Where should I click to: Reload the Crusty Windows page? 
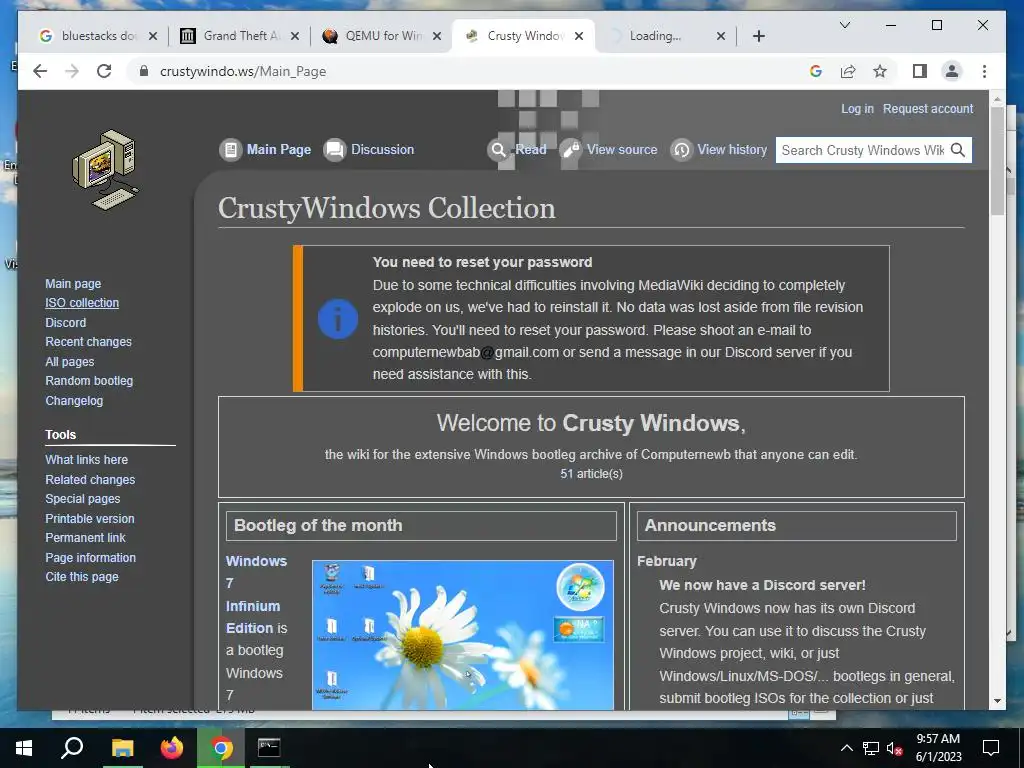(x=104, y=71)
